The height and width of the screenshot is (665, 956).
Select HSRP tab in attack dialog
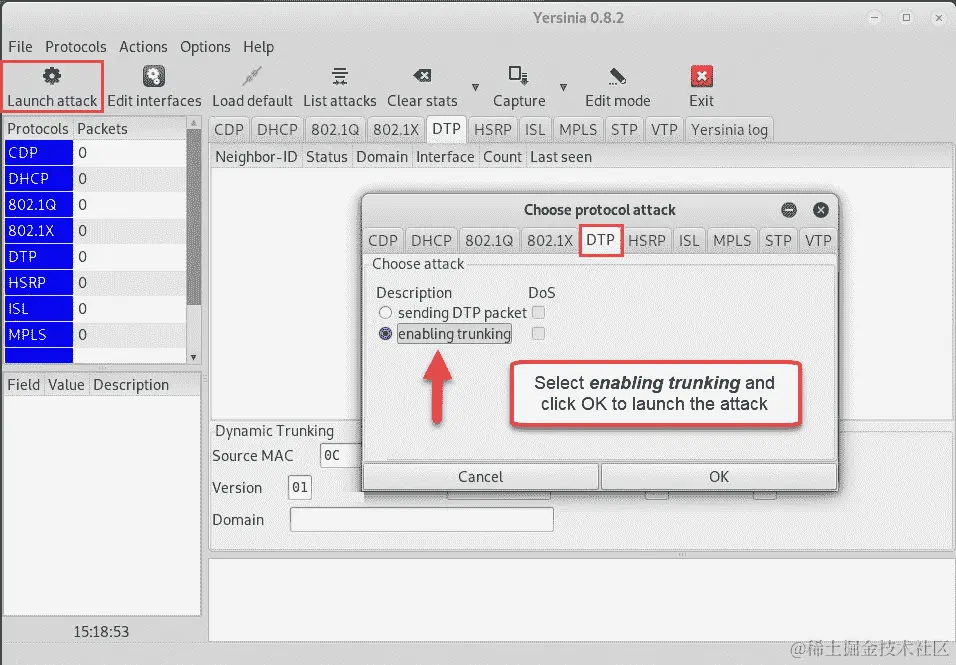coord(647,241)
